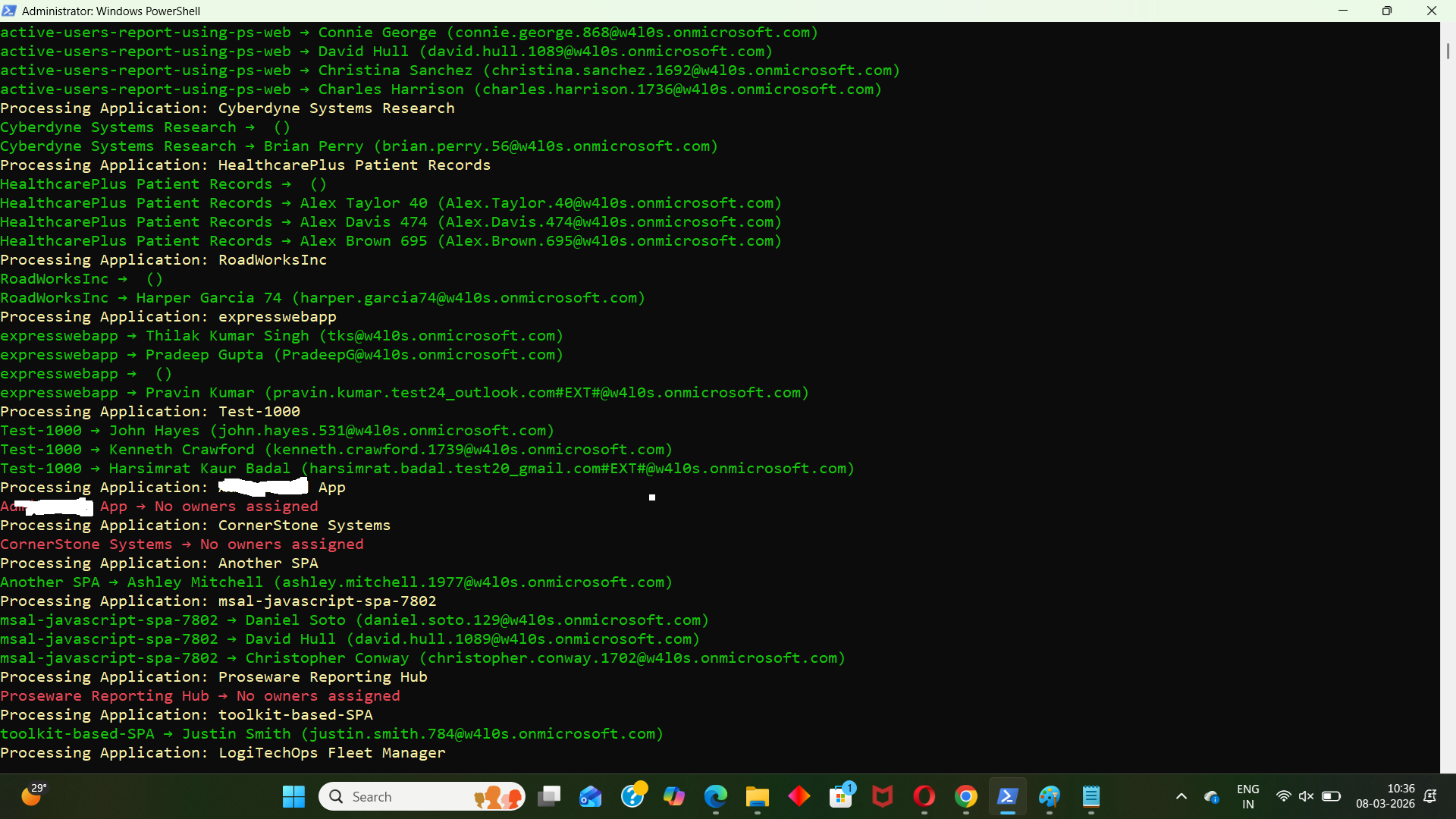Open clock and date 10:36 panel
The width and height of the screenshot is (1456, 819).
point(1385,796)
